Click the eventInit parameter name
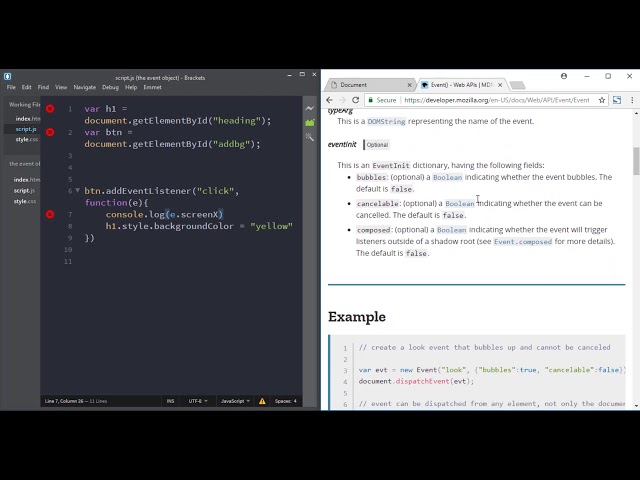The height and width of the screenshot is (480, 640). pos(342,144)
